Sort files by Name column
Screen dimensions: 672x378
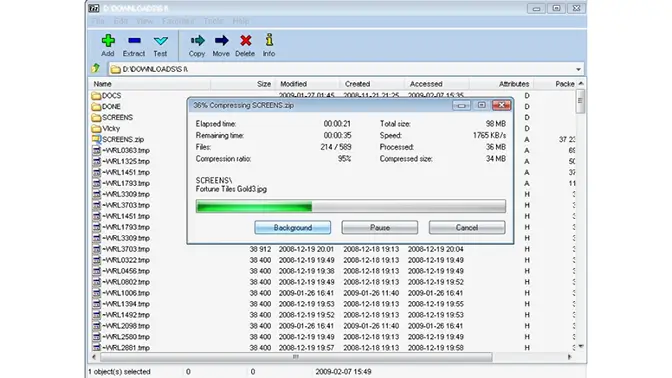pyautogui.click(x=150, y=84)
